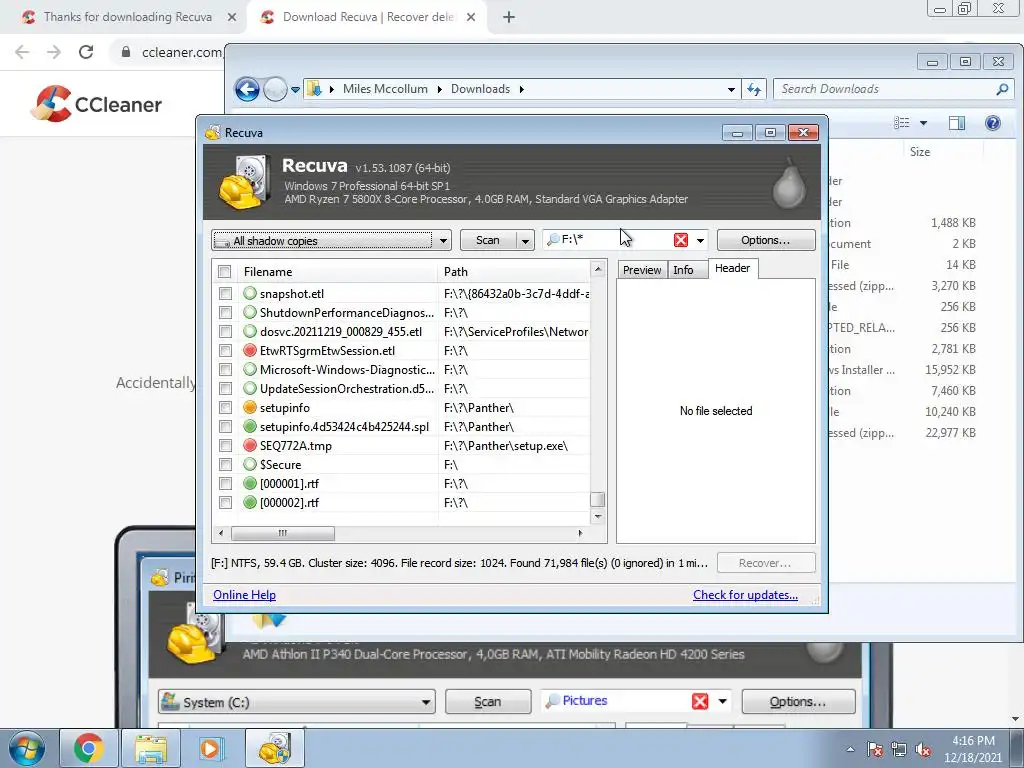Click the Explorer search magnifier icon
The height and width of the screenshot is (768, 1024).
tap(1002, 89)
